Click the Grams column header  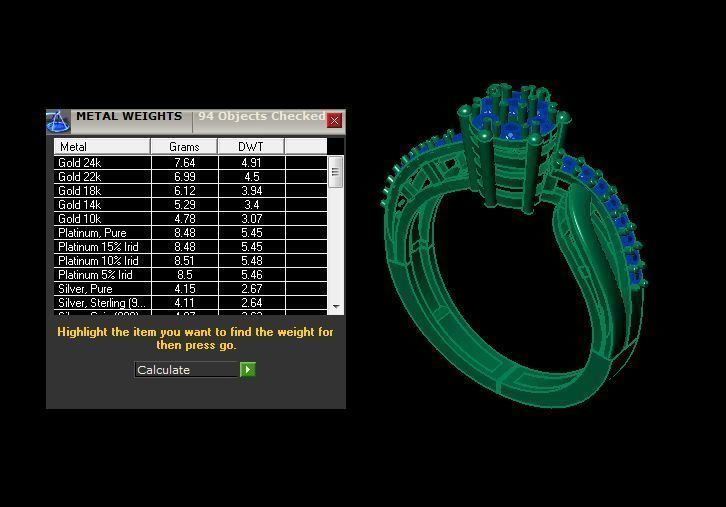coord(184,146)
